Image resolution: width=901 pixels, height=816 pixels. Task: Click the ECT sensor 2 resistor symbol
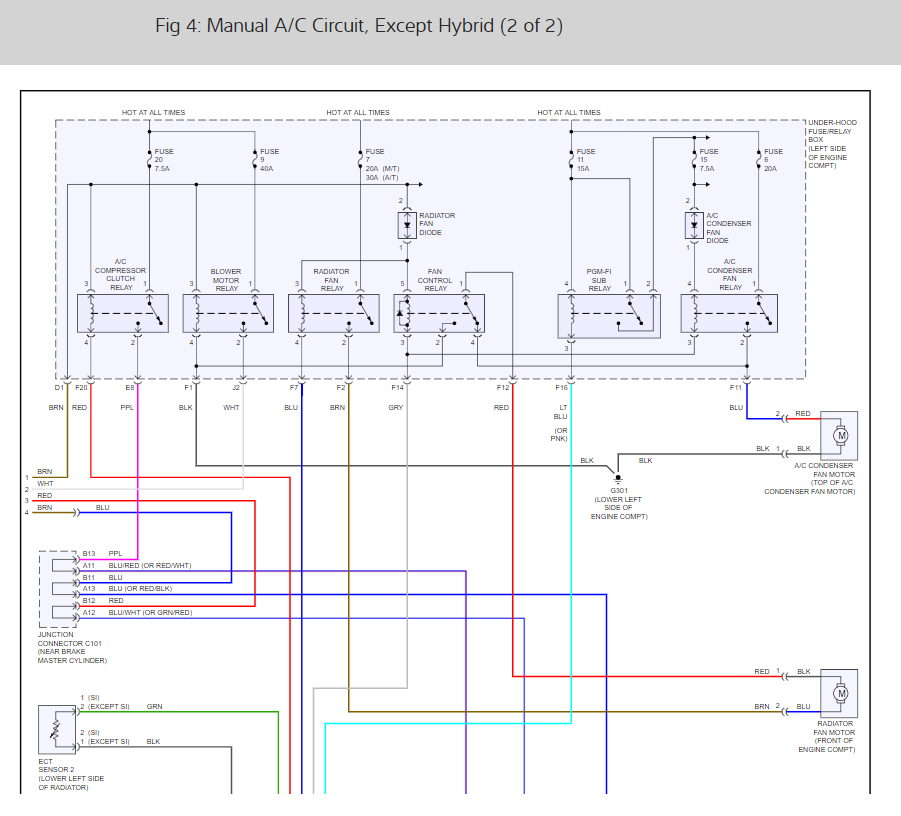pos(57,729)
